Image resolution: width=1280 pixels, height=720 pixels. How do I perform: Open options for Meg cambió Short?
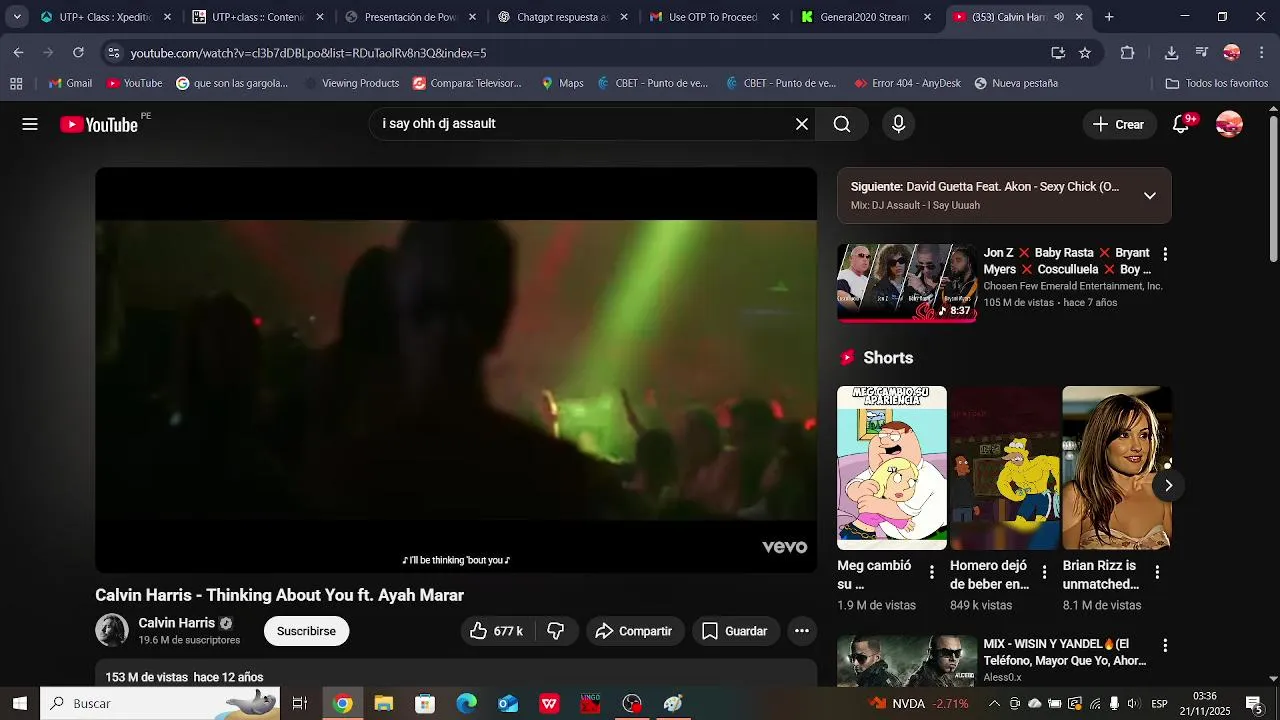[x=931, y=572]
